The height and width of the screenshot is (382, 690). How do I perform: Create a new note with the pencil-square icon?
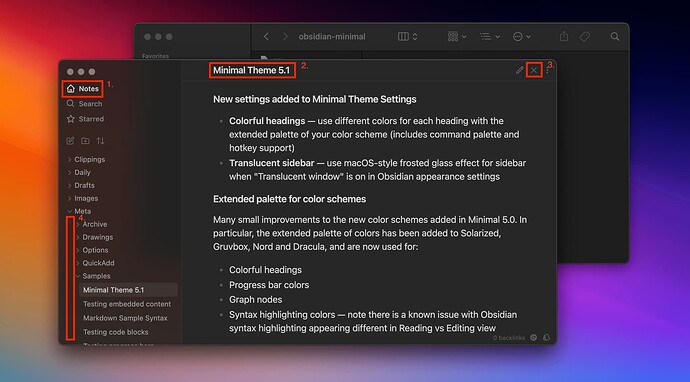click(70, 141)
